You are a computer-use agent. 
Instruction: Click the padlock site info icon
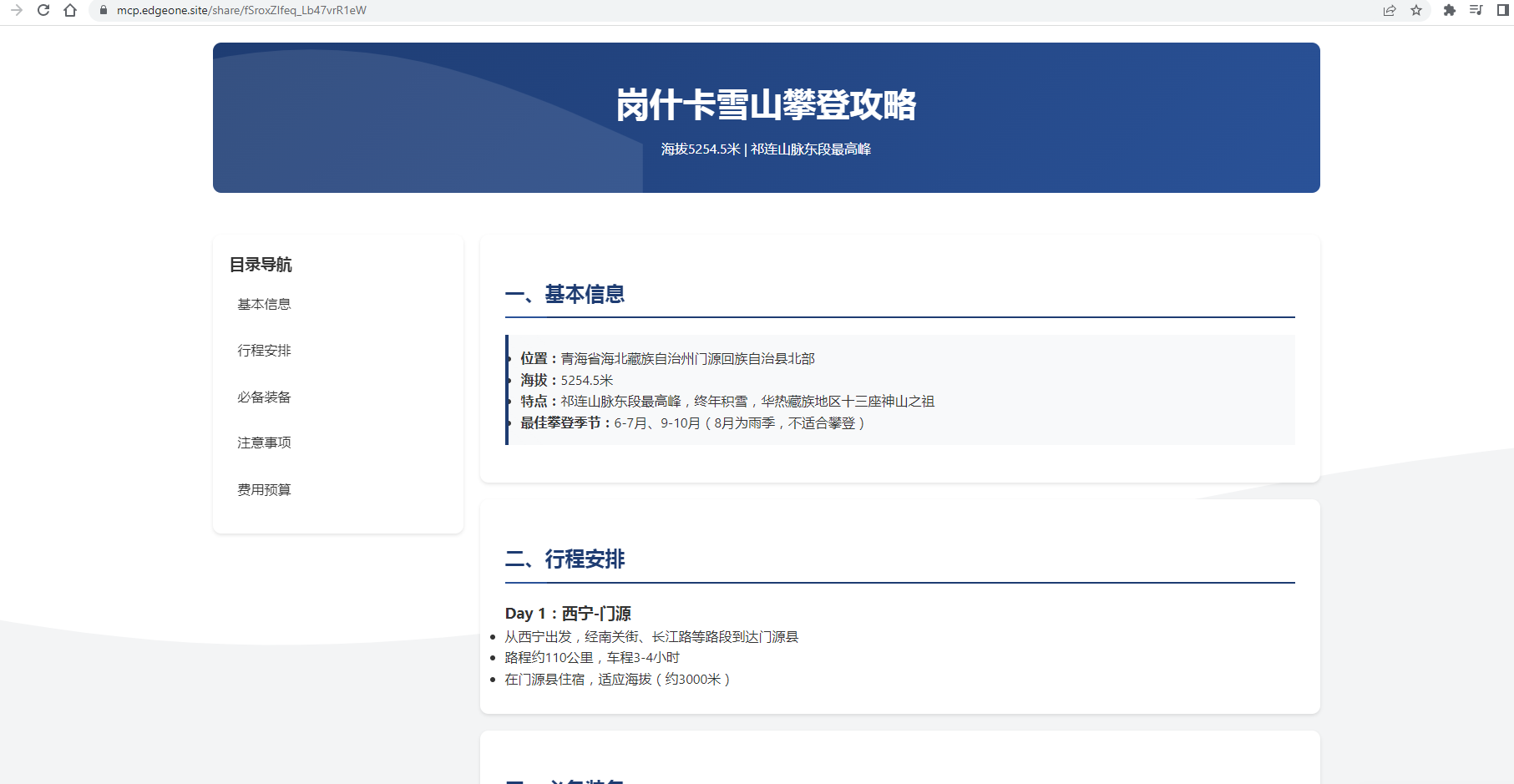click(x=104, y=10)
